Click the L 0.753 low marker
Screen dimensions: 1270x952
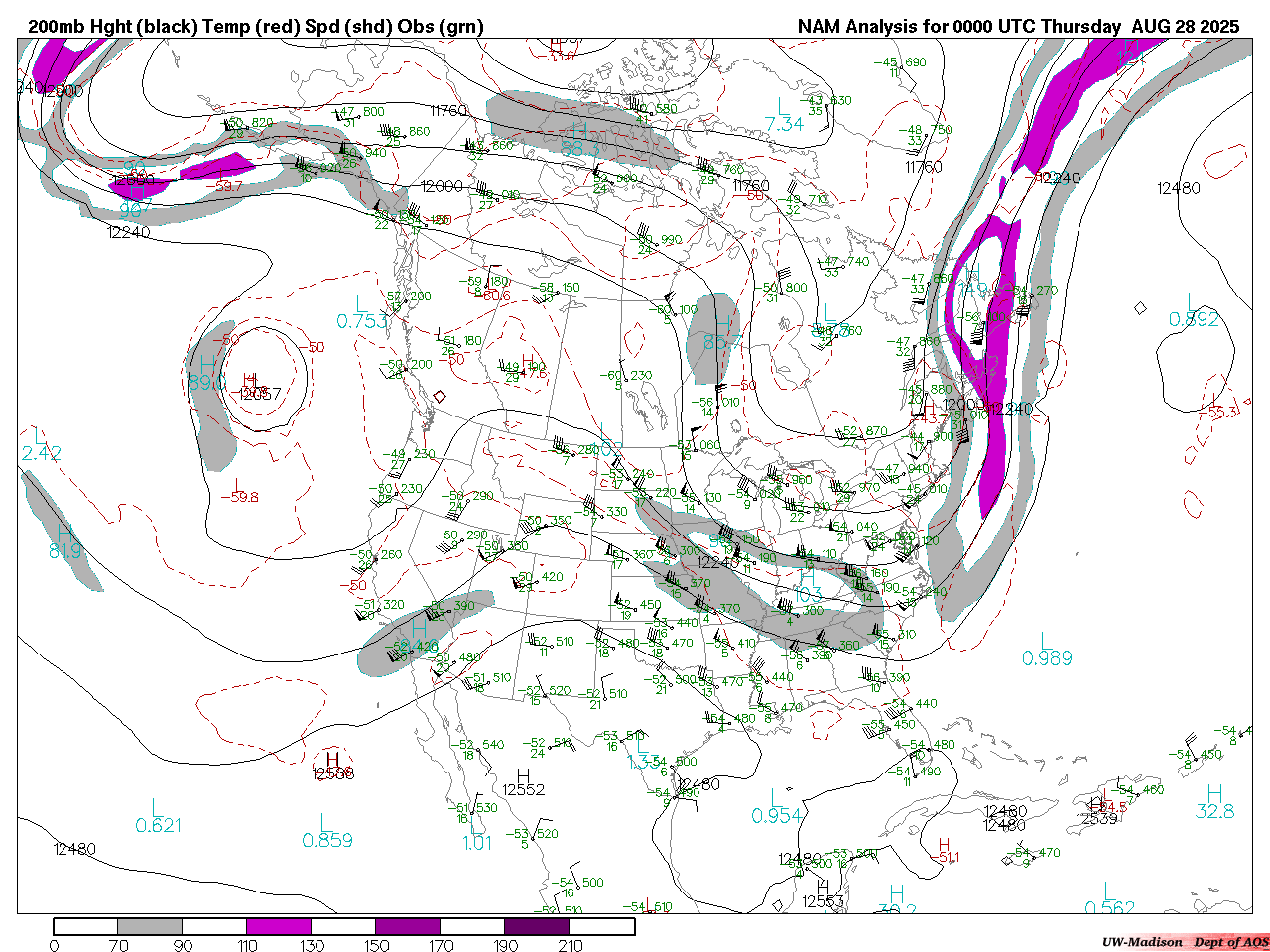[361, 311]
